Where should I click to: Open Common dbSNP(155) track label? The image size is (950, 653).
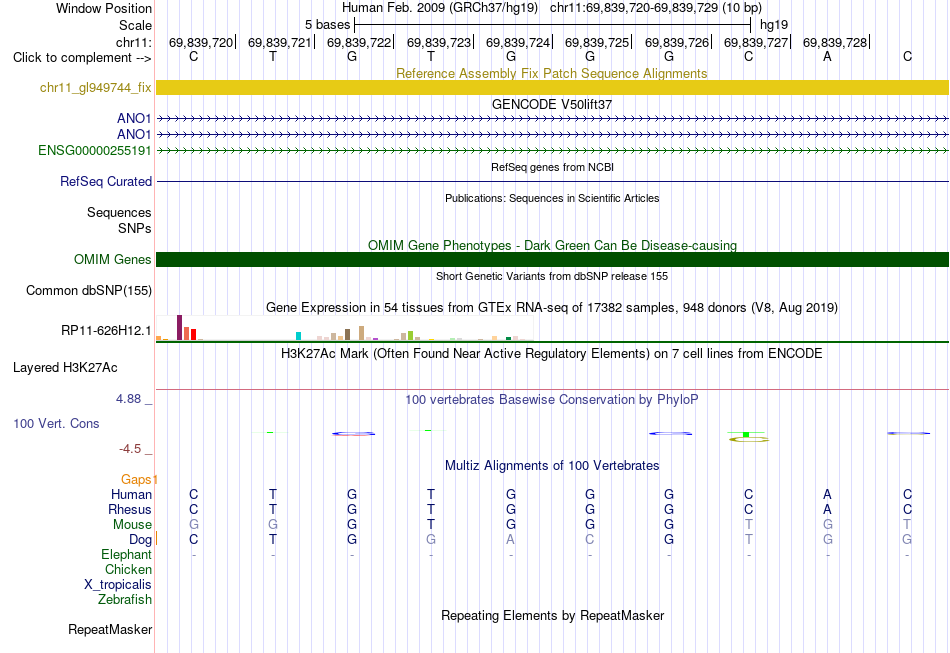(89, 291)
